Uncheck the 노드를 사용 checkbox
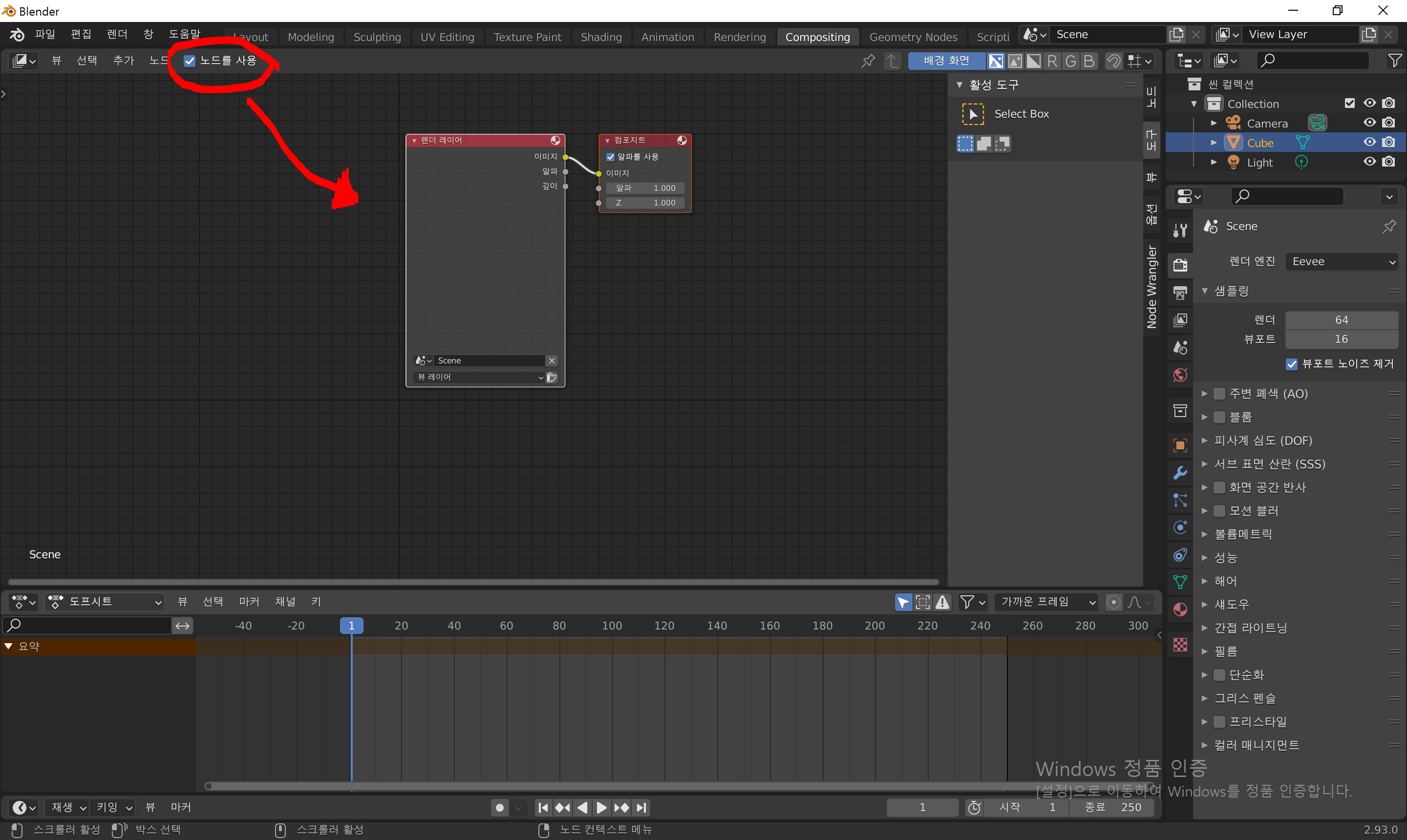The image size is (1407, 840). click(x=190, y=61)
